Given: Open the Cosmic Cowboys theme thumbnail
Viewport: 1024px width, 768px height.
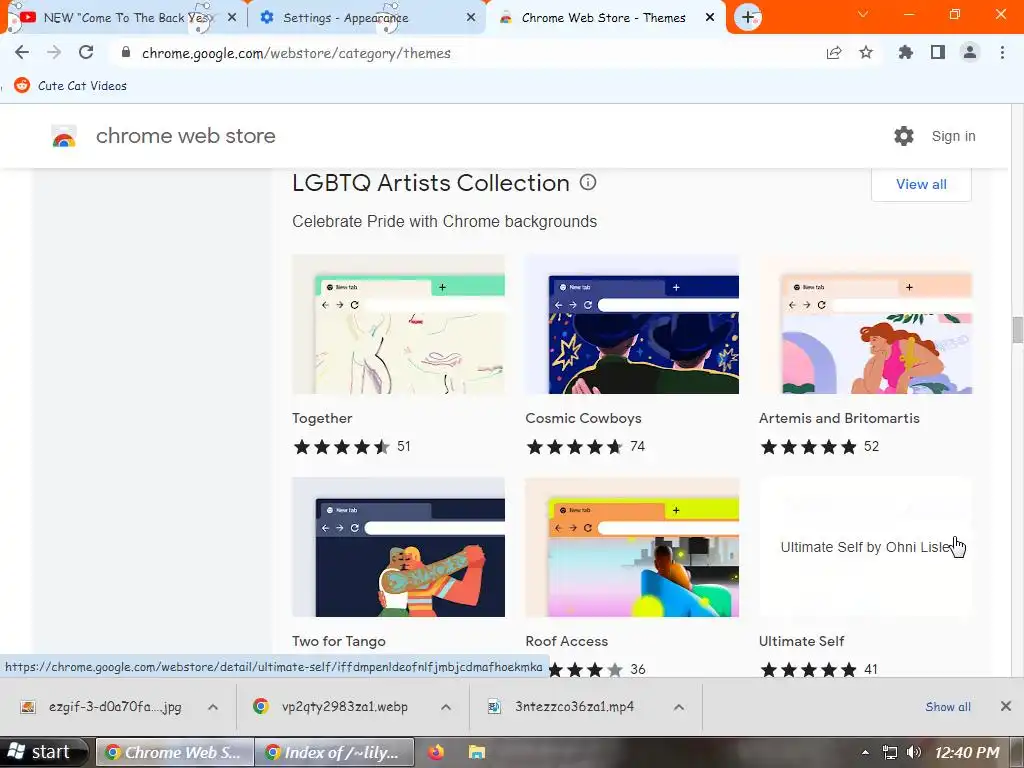Looking at the screenshot, I should (632, 324).
